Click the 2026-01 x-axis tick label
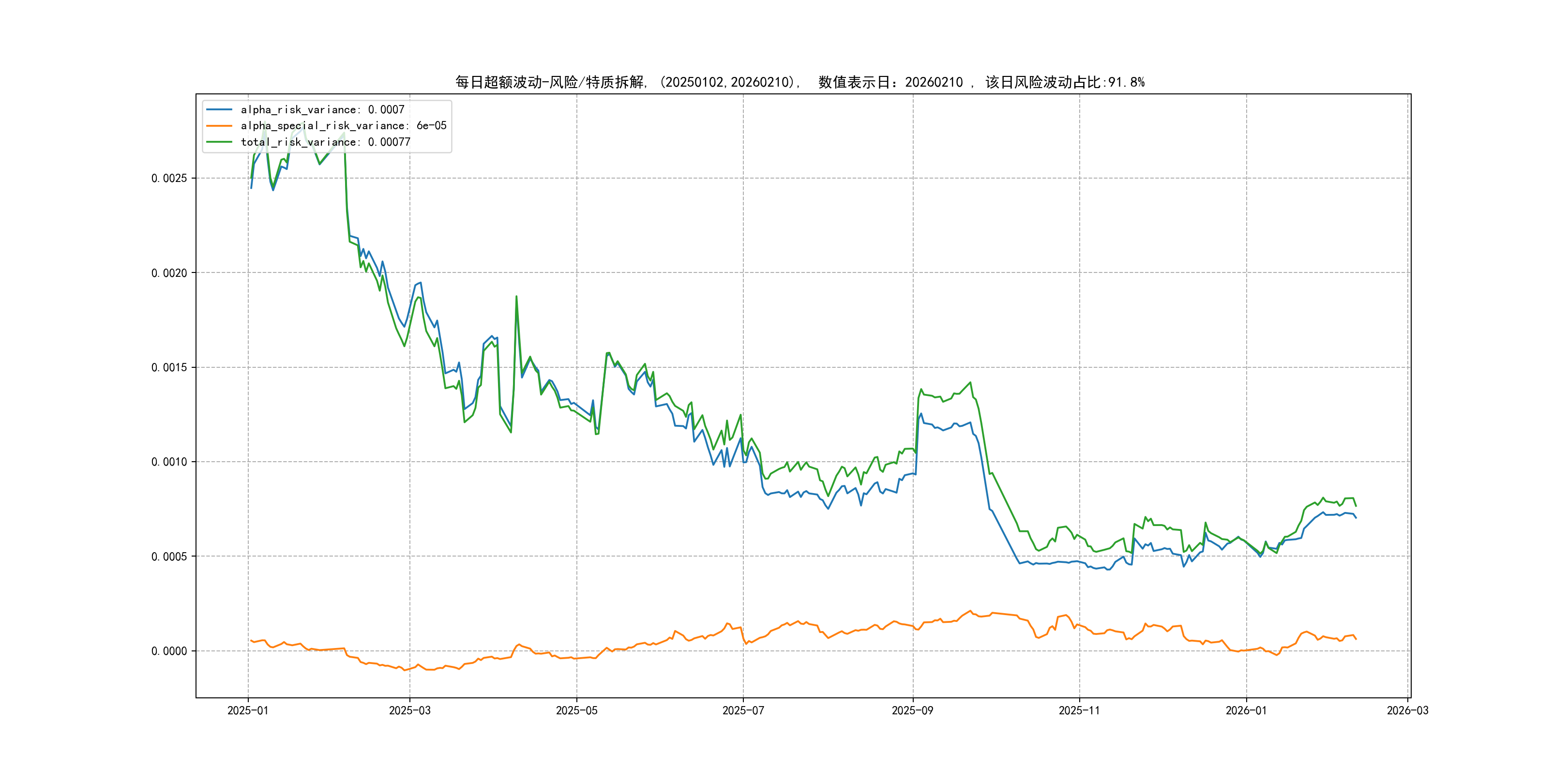The height and width of the screenshot is (784, 1568). pyautogui.click(x=1246, y=710)
